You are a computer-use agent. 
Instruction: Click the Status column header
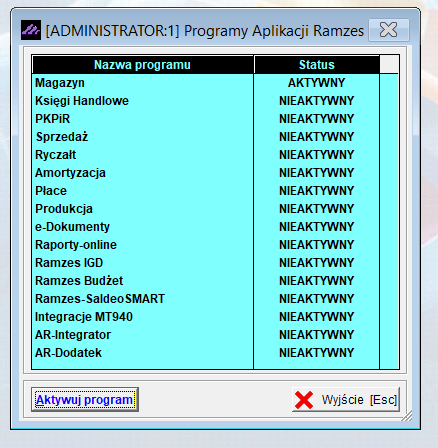317,65
